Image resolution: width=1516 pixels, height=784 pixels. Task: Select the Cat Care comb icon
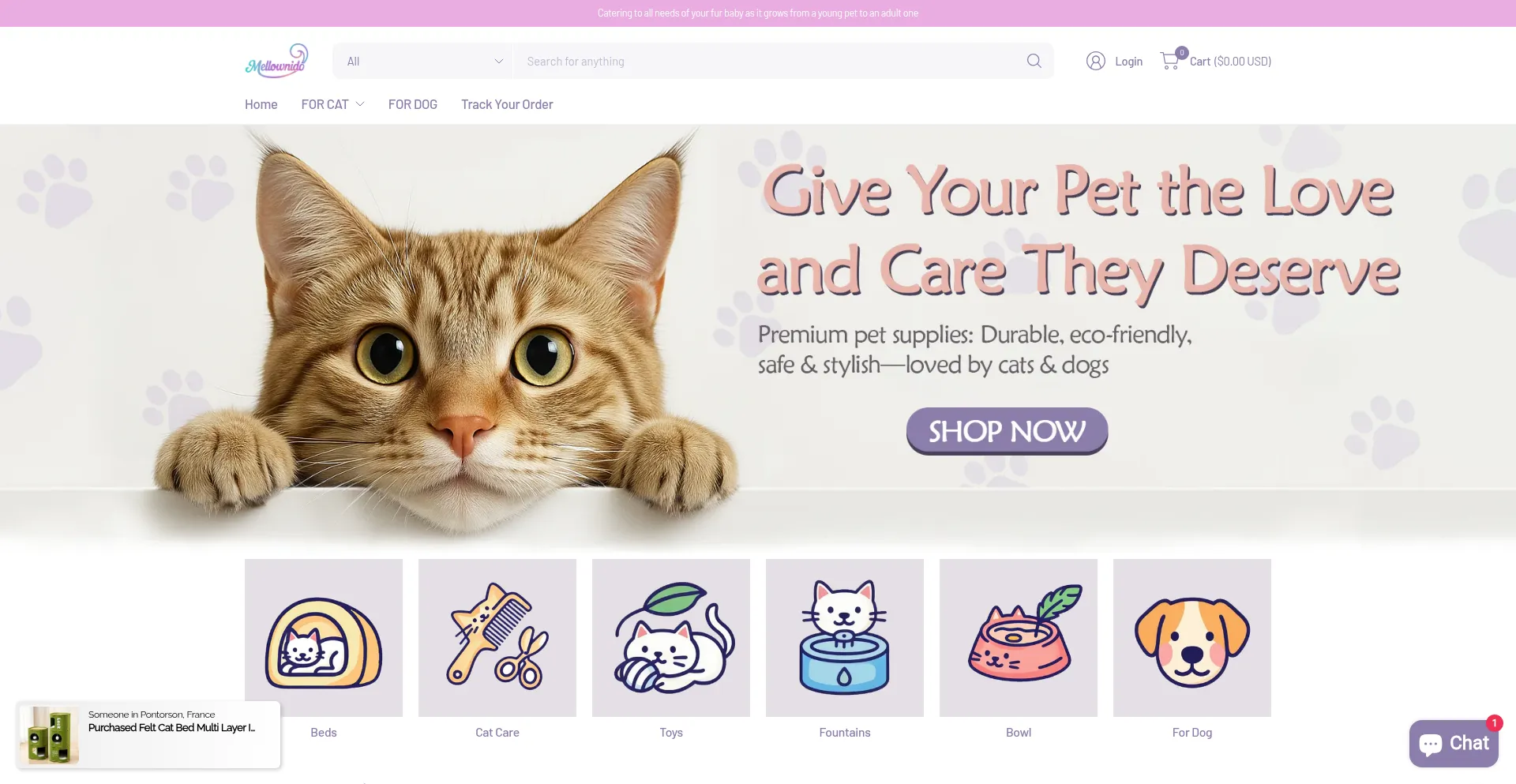[497, 638]
